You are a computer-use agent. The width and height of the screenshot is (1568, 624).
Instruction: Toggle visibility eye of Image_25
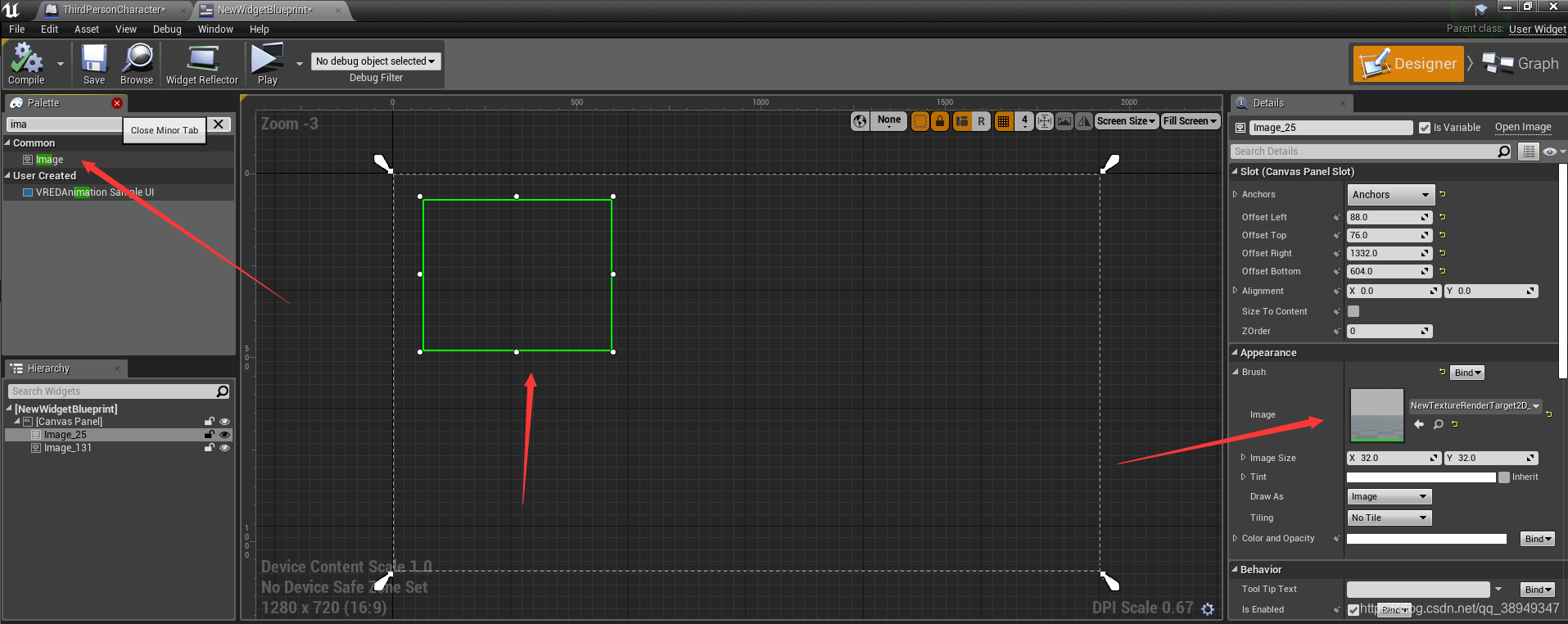[224, 435]
